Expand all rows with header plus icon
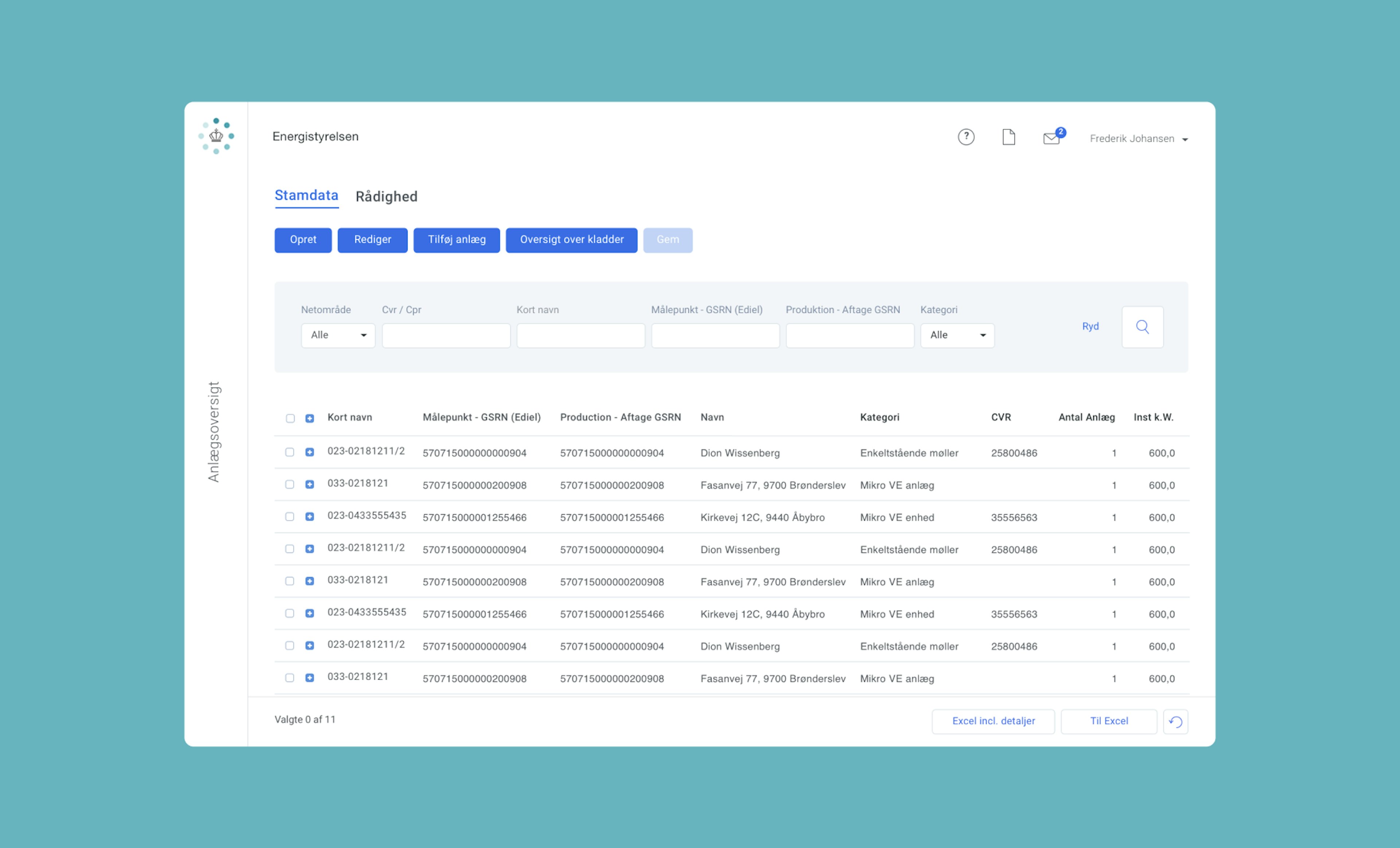Image resolution: width=1400 pixels, height=848 pixels. (x=310, y=418)
